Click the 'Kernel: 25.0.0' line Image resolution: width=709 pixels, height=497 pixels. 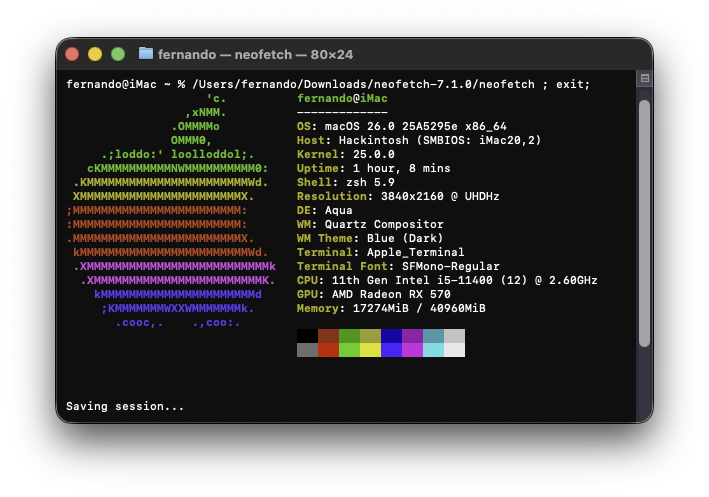pyautogui.click(x=346, y=154)
